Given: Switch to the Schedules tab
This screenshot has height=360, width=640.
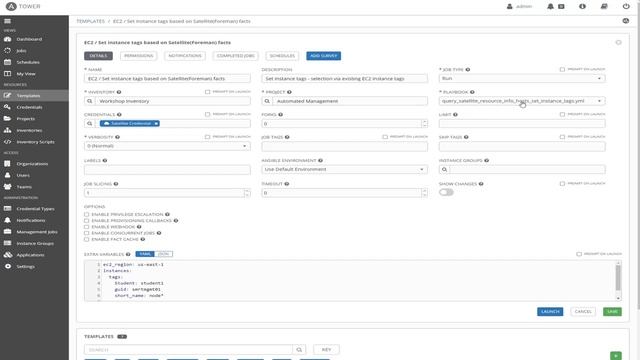Looking at the screenshot, I should 282,56.
